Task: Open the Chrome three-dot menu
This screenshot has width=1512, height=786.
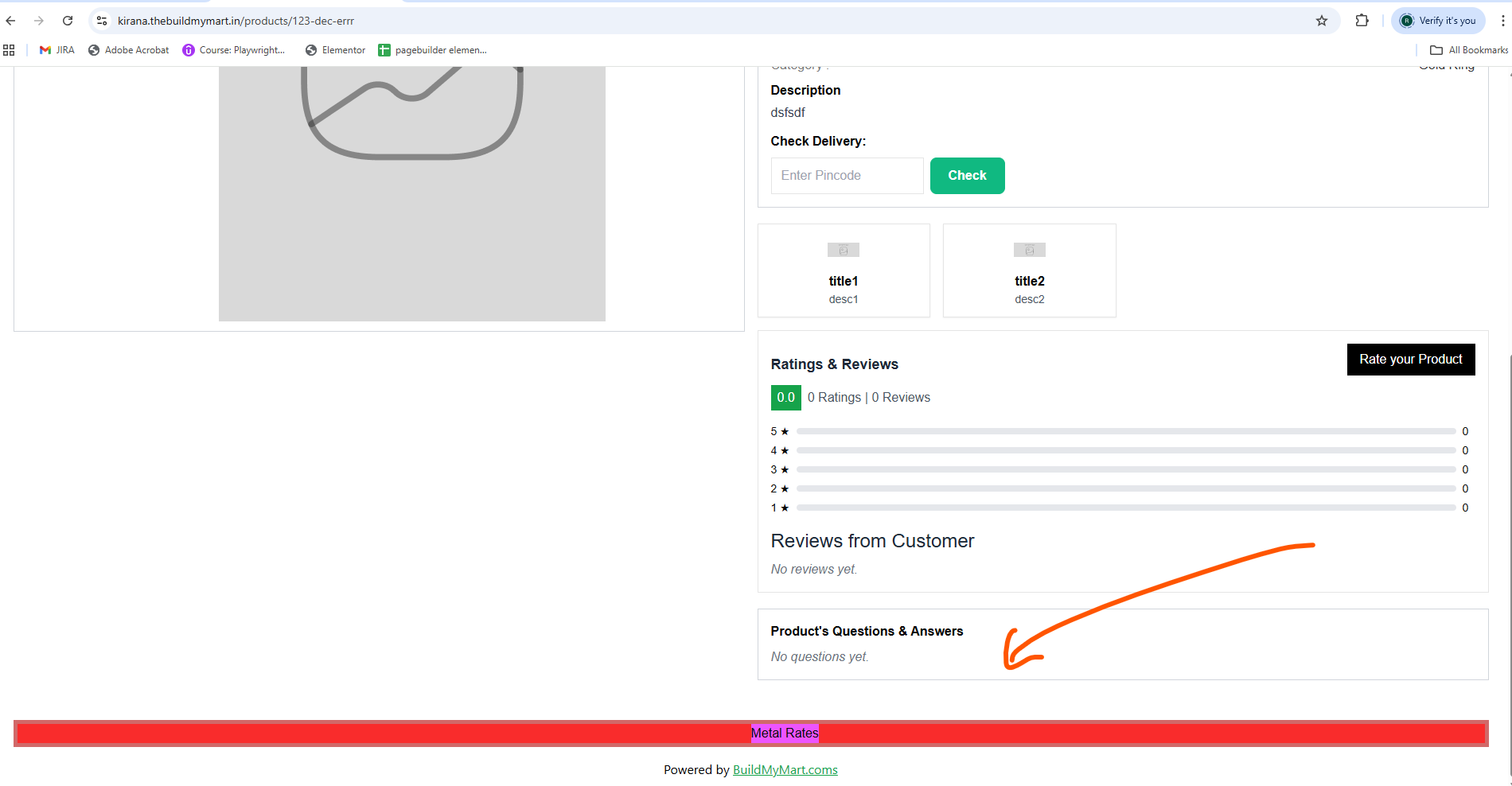Action: [x=1503, y=21]
